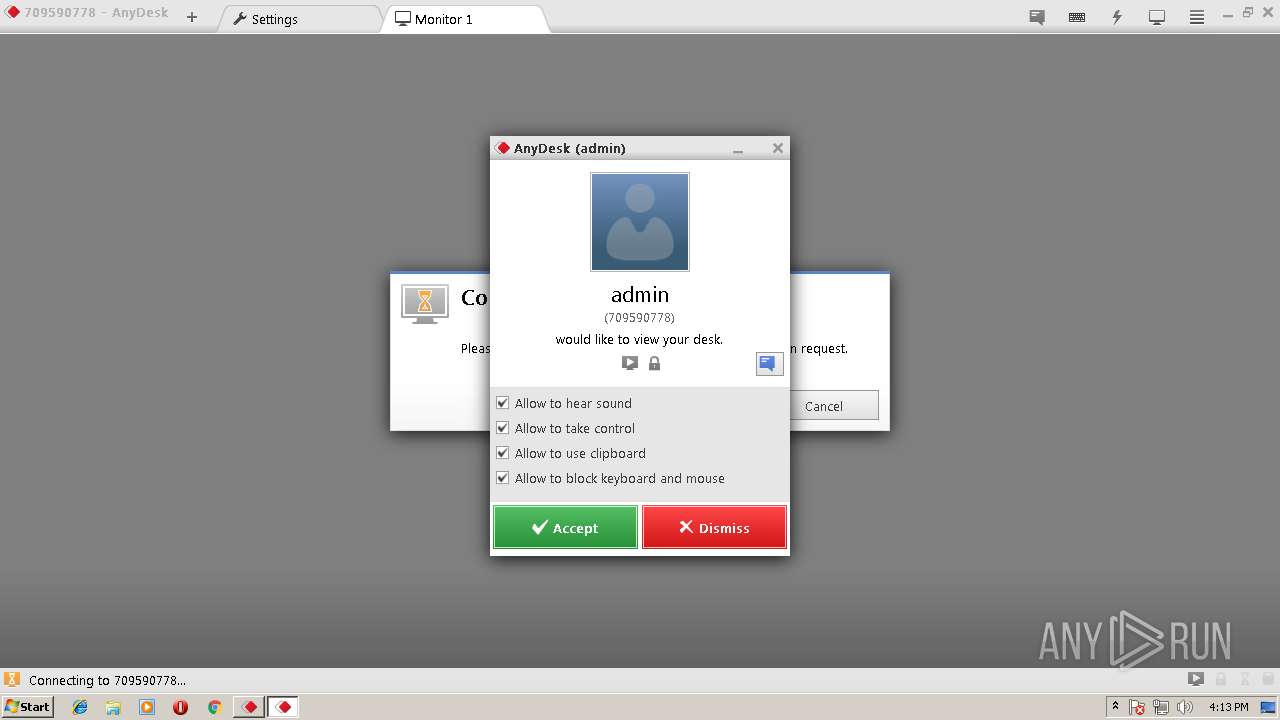Open the network tray icon
This screenshot has height=720, width=1280.
pos(1161,707)
